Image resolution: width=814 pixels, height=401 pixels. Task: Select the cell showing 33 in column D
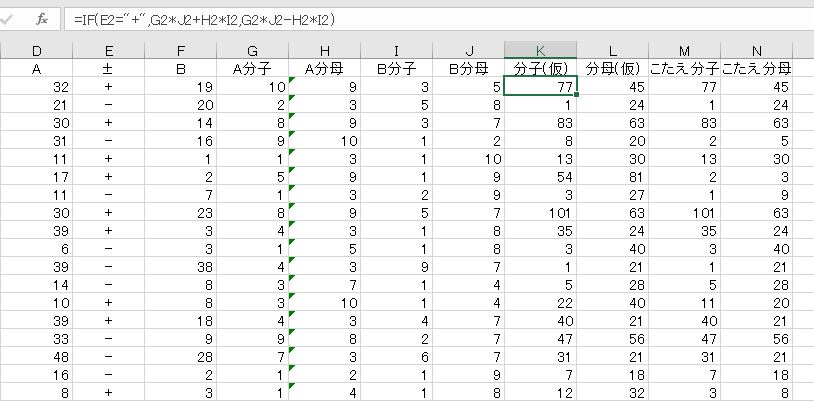pyautogui.click(x=36, y=339)
